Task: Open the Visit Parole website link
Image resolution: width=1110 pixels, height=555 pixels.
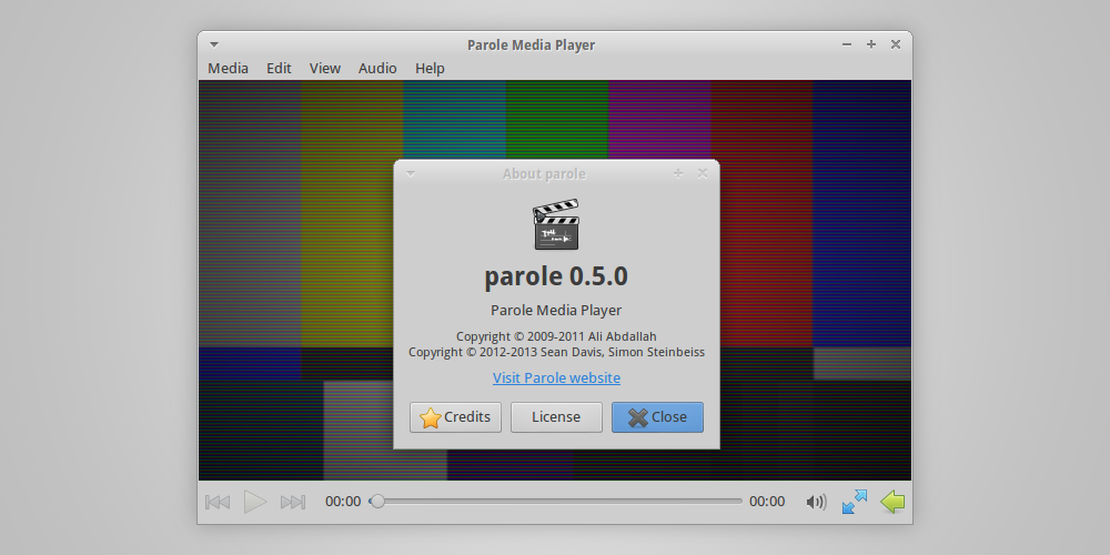Action: [x=556, y=378]
